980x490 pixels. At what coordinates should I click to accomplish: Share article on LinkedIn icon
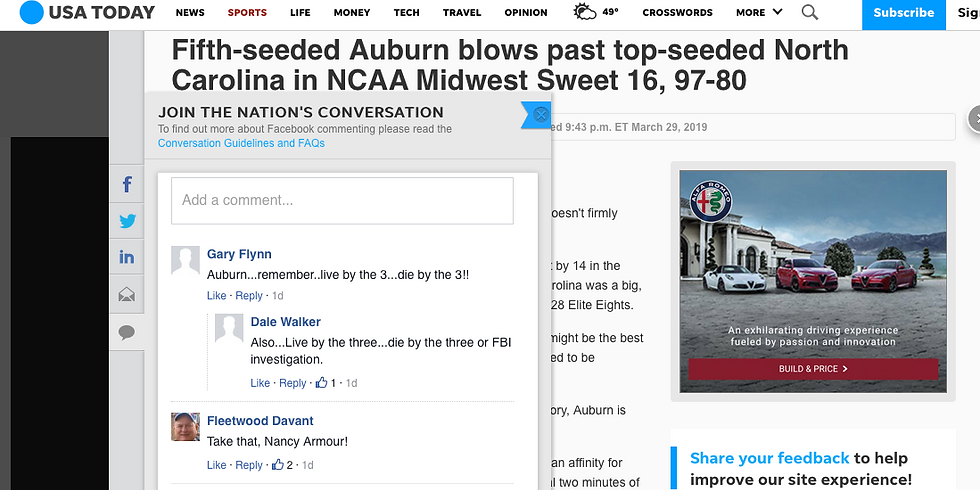[127, 258]
